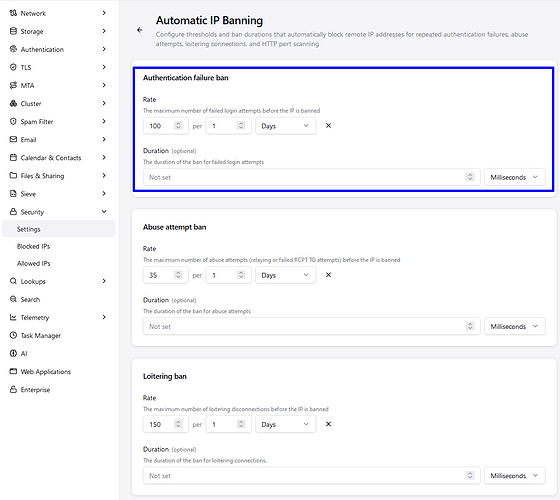Select Settings under Security

coord(59,229)
